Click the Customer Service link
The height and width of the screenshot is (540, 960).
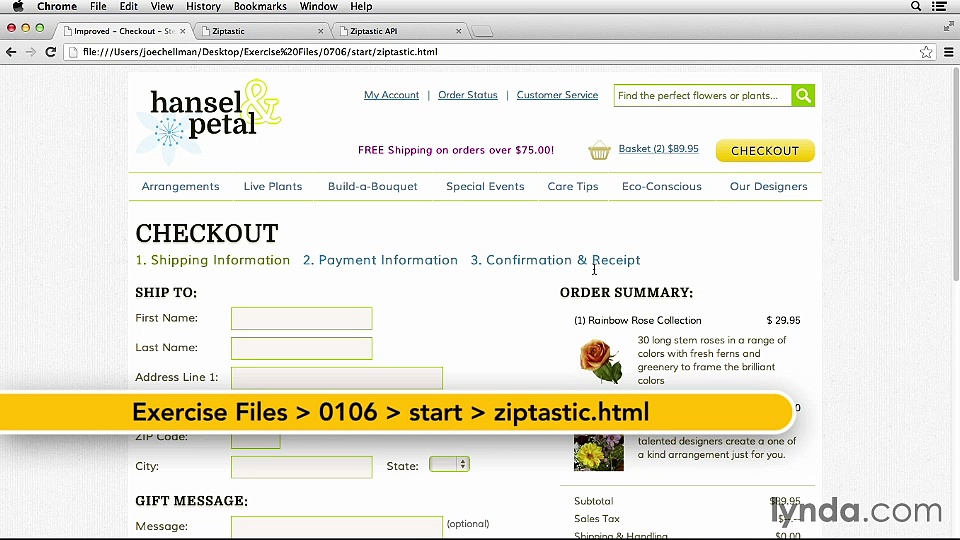tap(557, 95)
